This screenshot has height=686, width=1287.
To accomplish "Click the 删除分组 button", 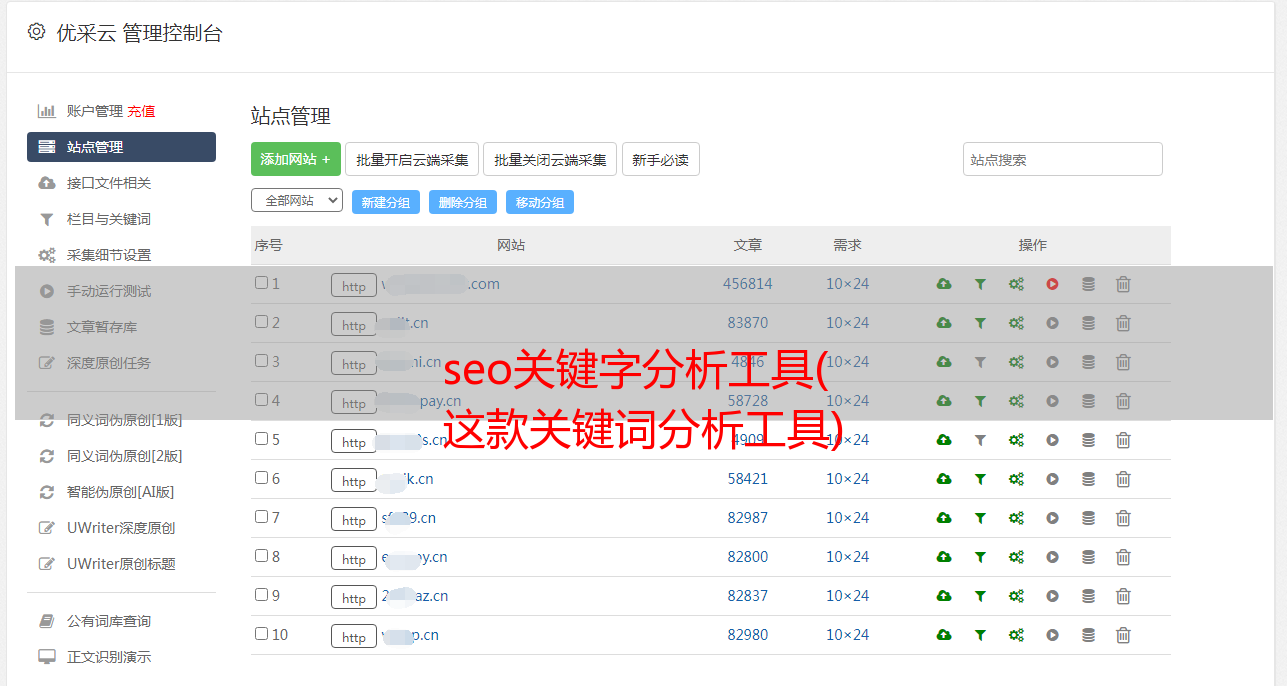I will pyautogui.click(x=463, y=202).
